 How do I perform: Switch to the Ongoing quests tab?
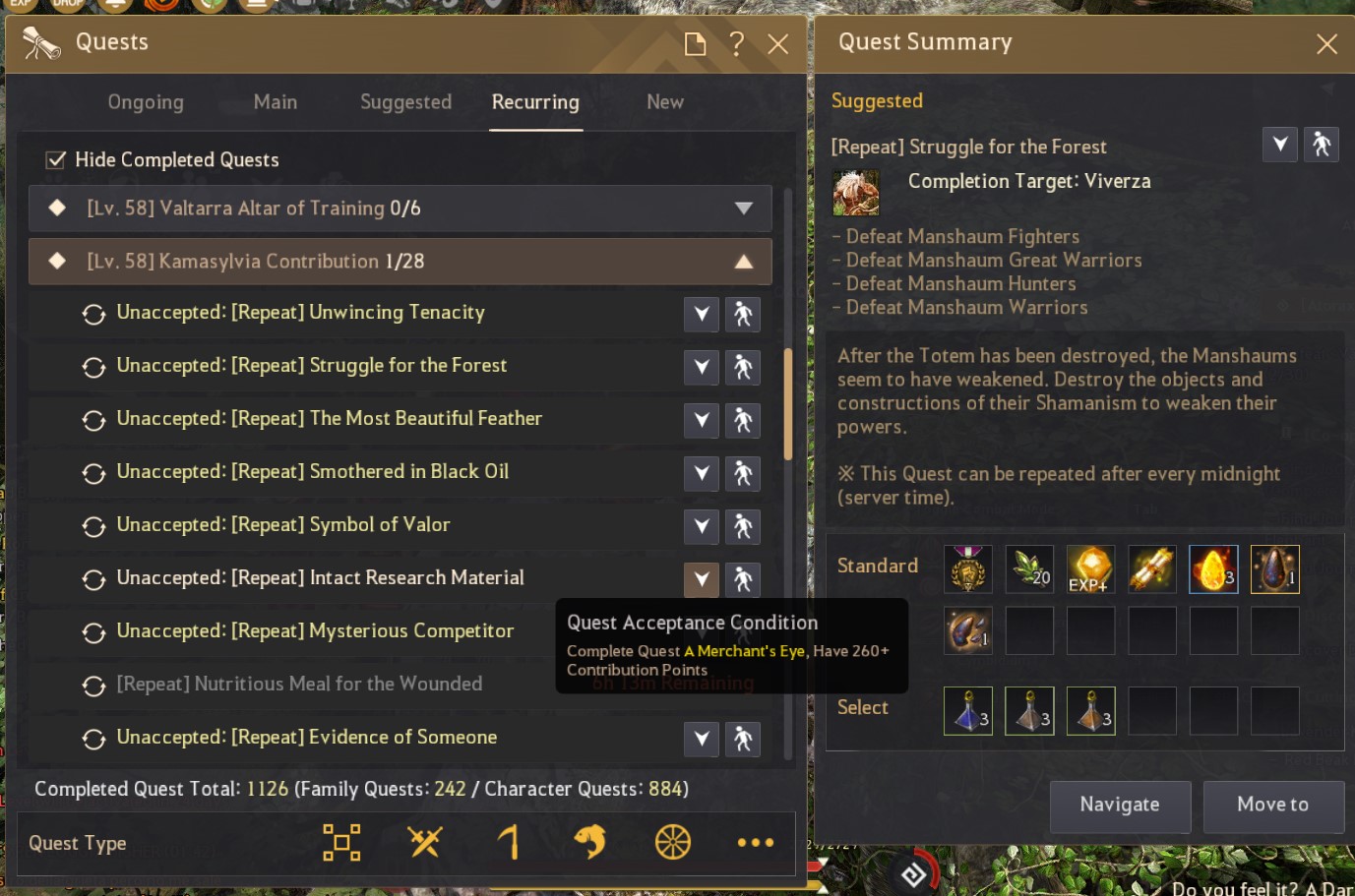tap(146, 102)
